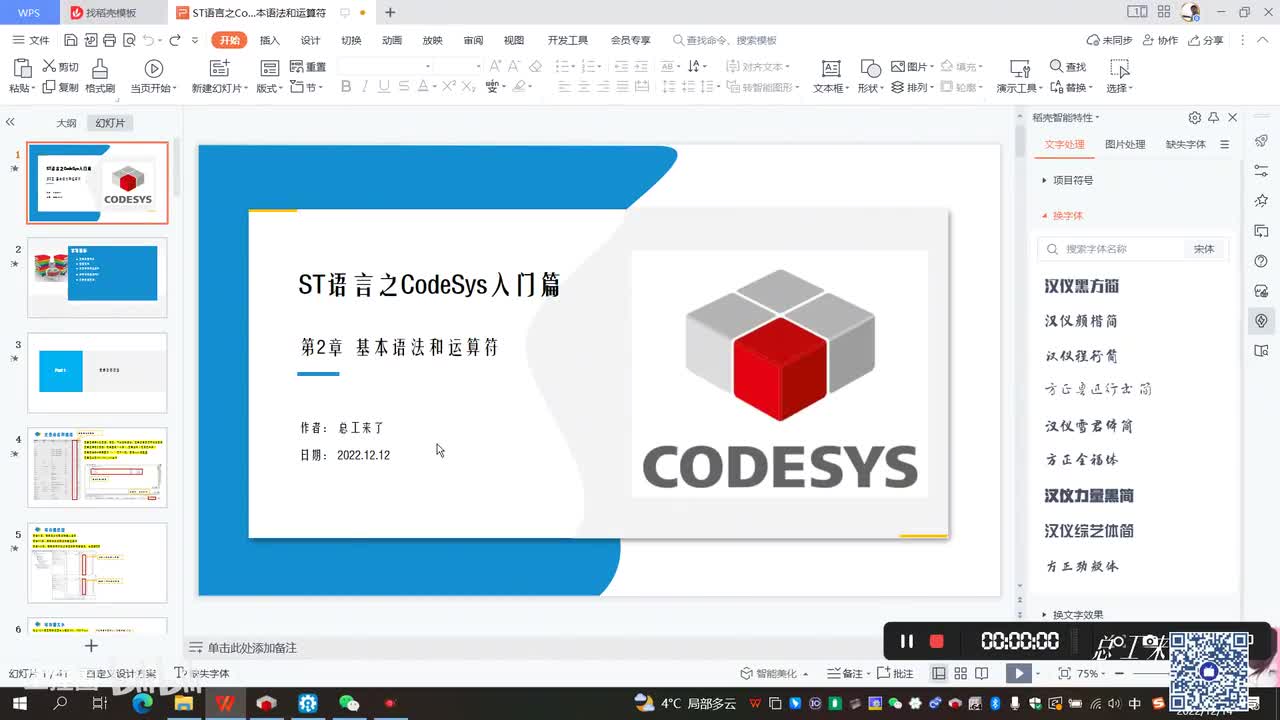
Task: Click the New Slide (新建幻灯片) icon
Action: pos(219,68)
